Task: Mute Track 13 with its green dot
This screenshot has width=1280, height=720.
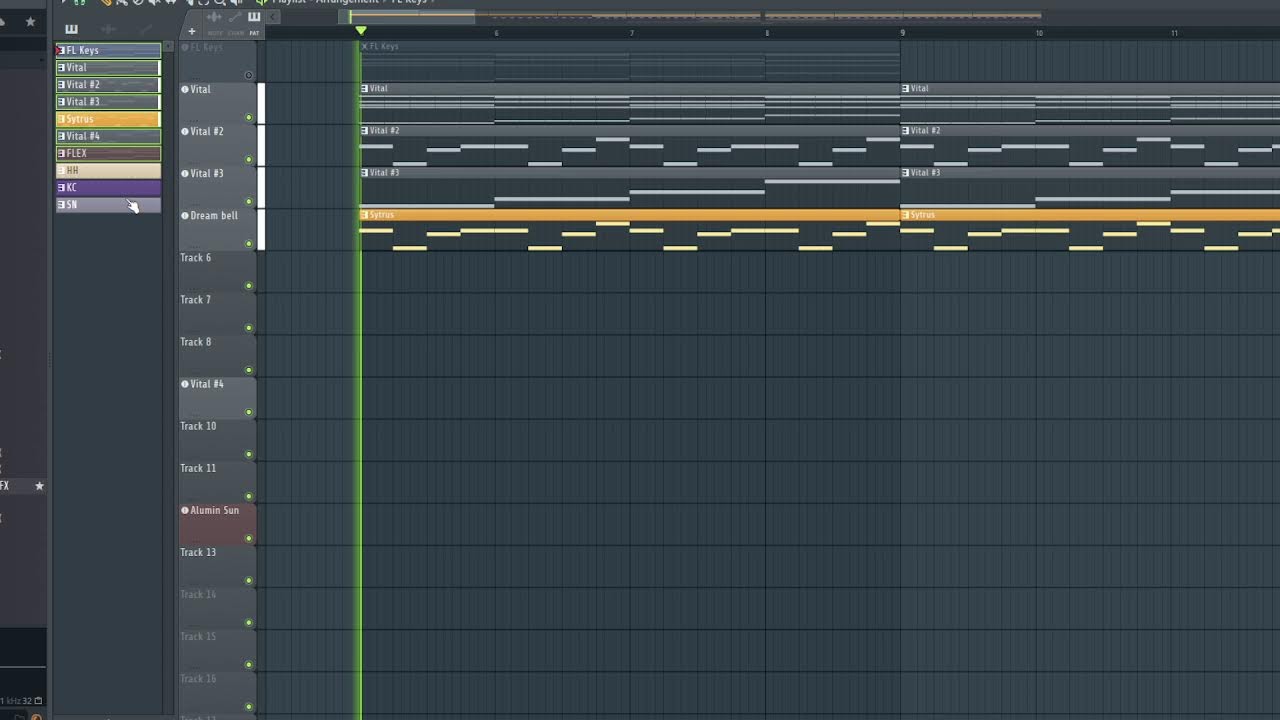Action: point(249,581)
